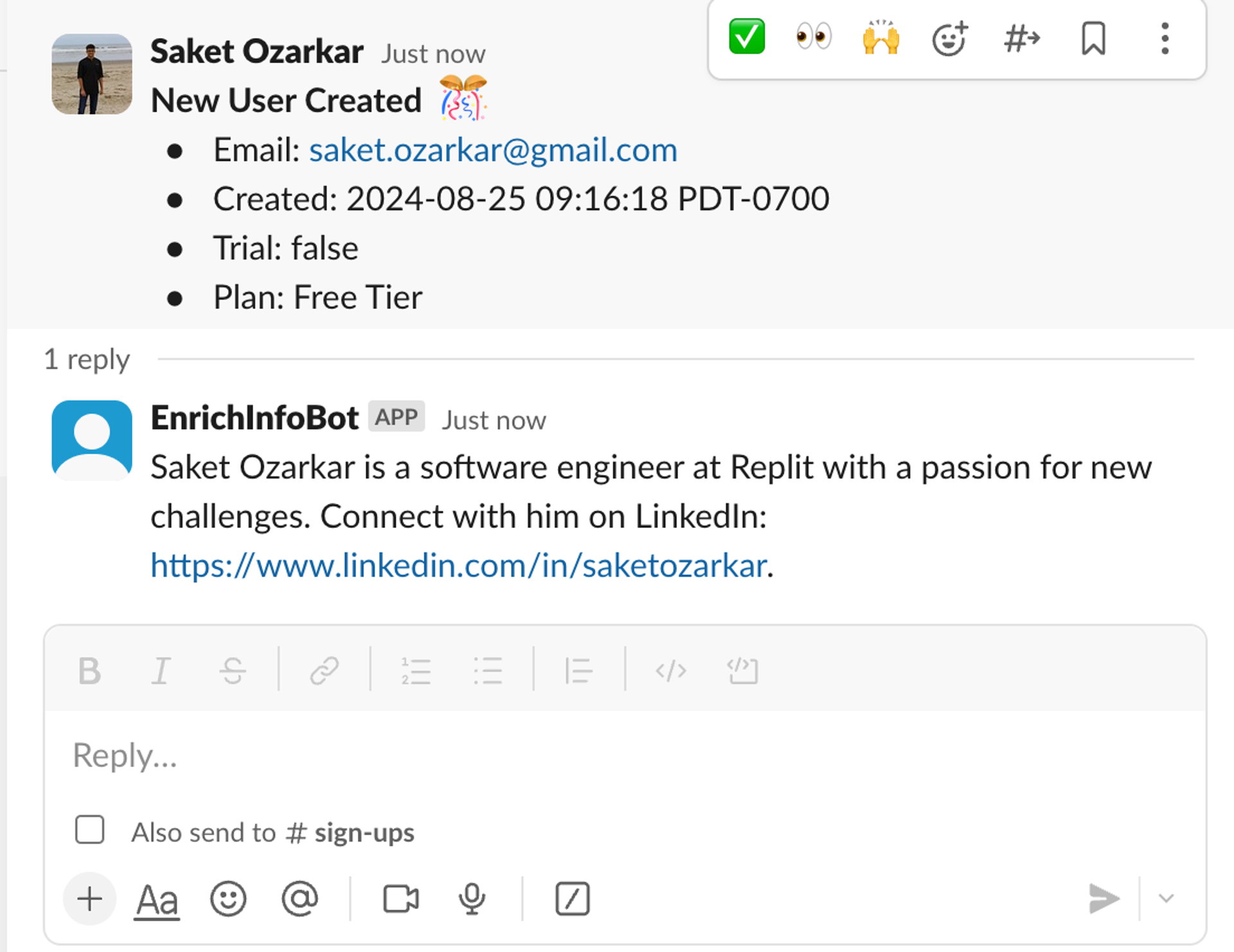Open the add reaction emoji picker
This screenshot has width=1234, height=952.
pos(950,39)
